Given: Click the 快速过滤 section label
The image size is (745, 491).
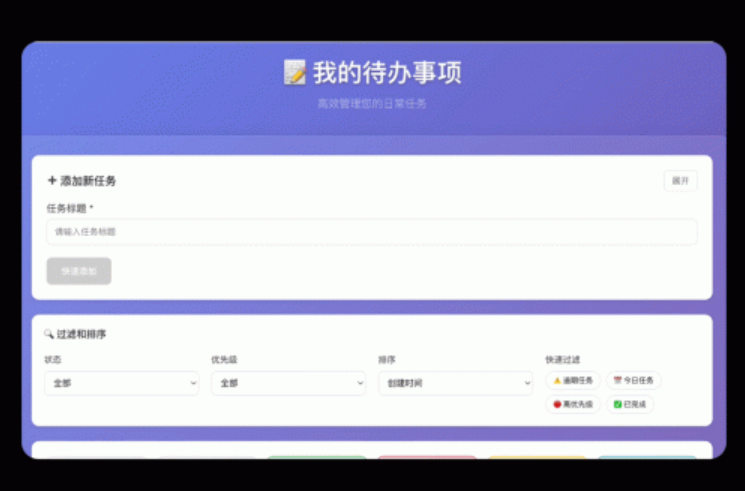Looking at the screenshot, I should (562, 359).
